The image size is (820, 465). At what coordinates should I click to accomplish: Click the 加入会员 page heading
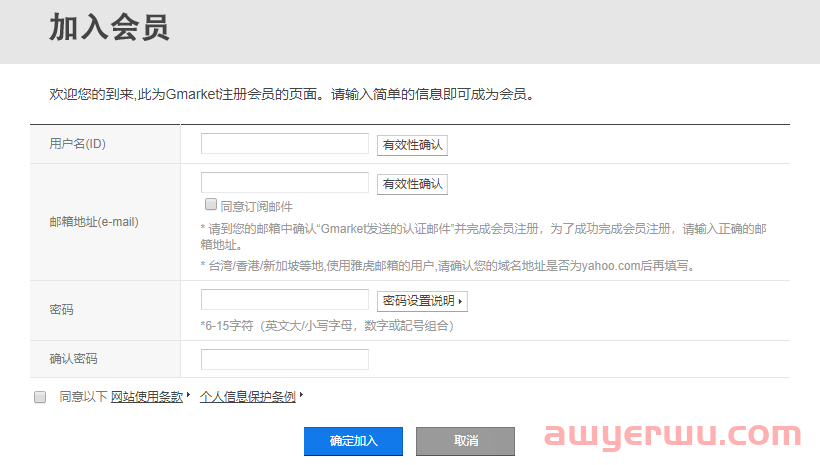pyautogui.click(x=109, y=28)
